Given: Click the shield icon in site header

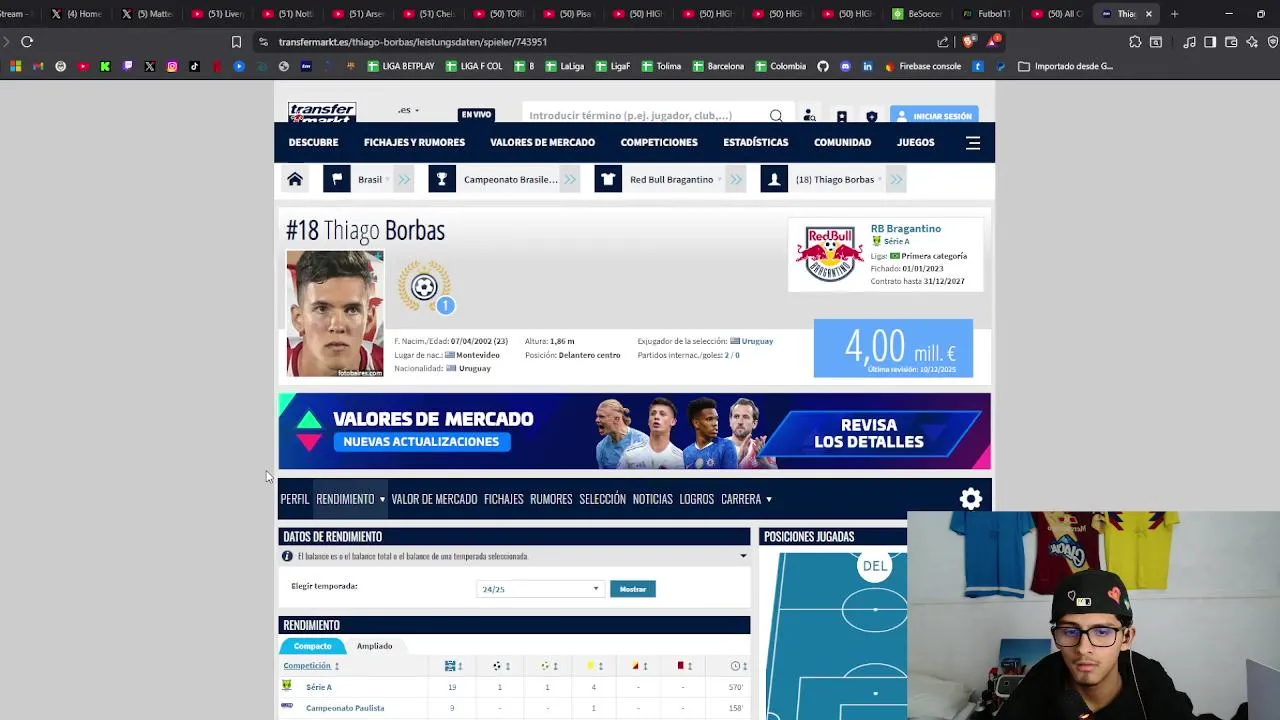Looking at the screenshot, I should tap(872, 116).
